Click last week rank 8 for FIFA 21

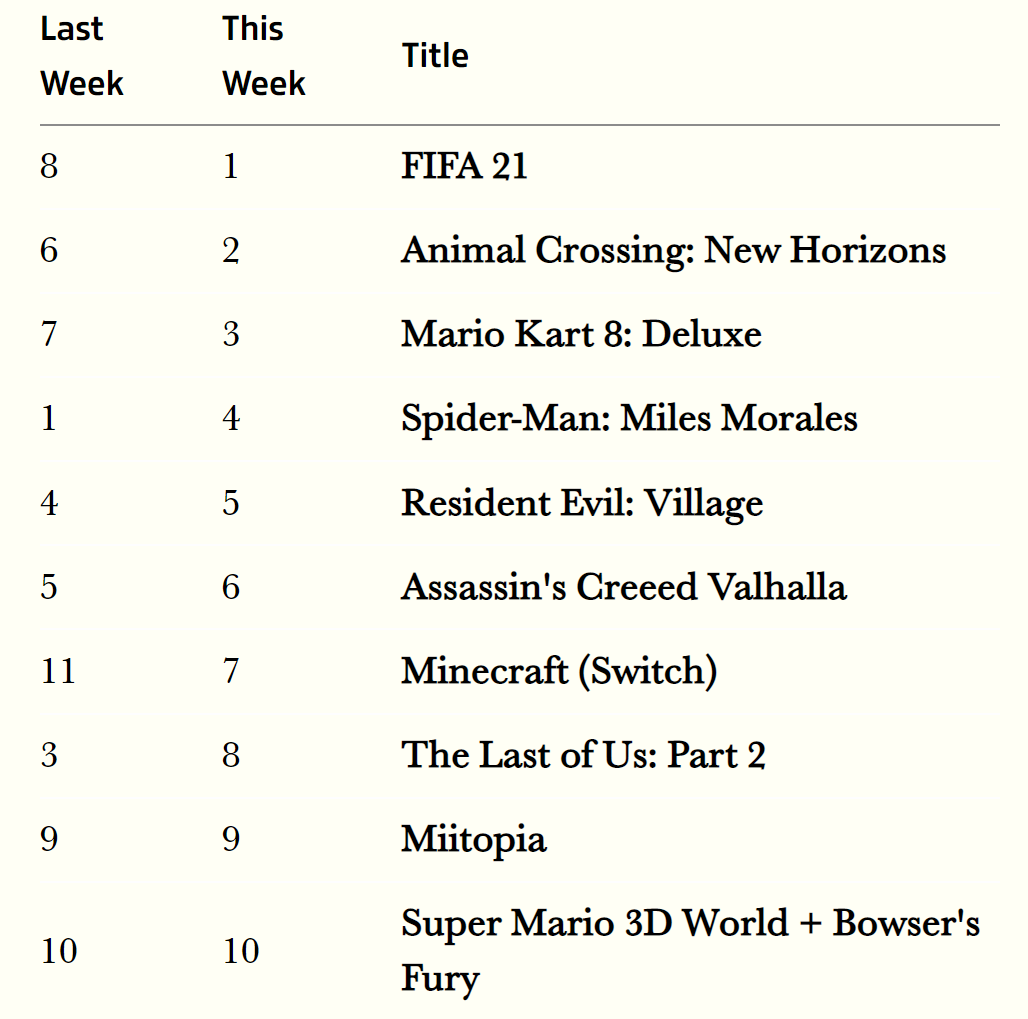pyautogui.click(x=49, y=166)
